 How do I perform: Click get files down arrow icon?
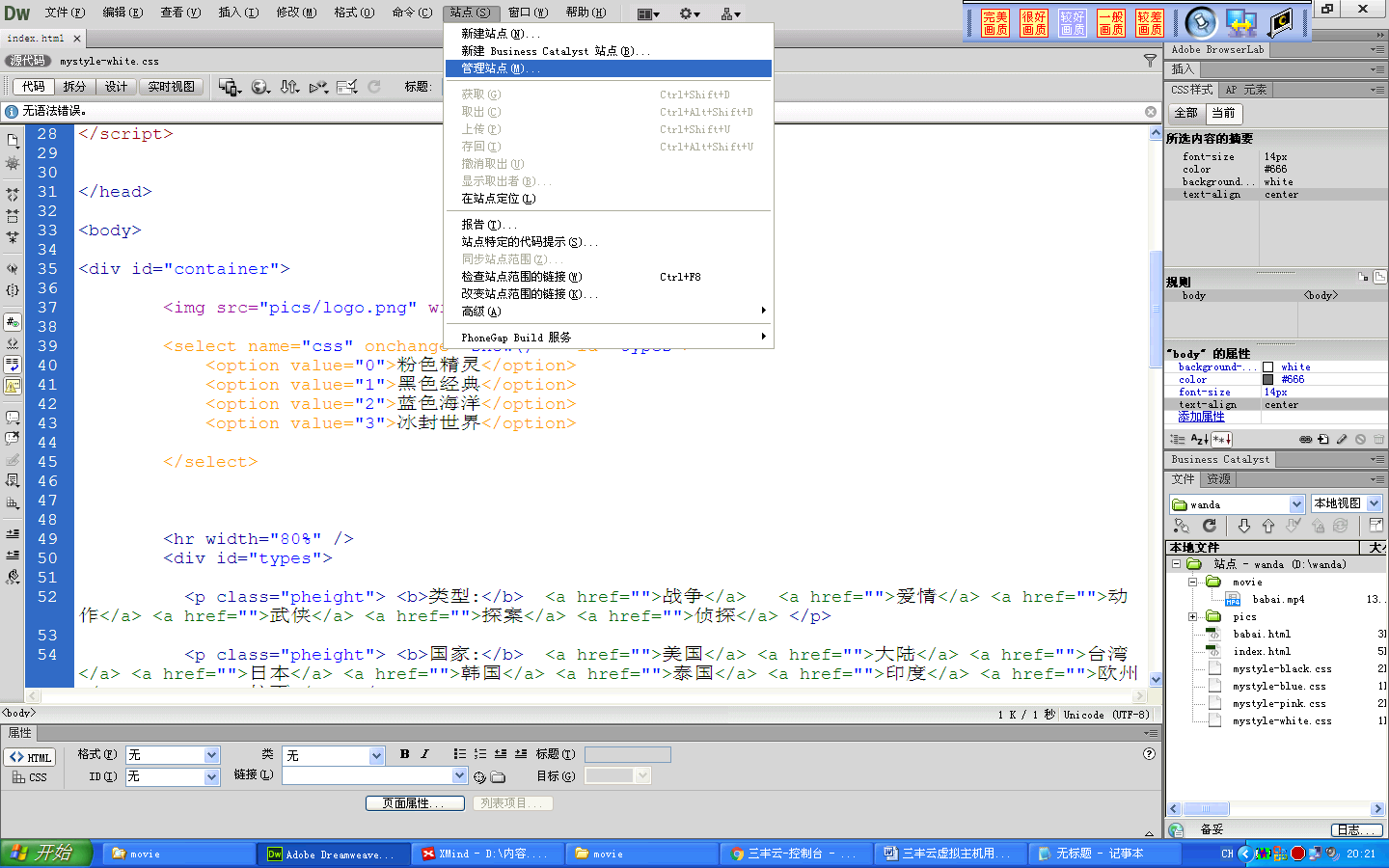coord(1244,526)
